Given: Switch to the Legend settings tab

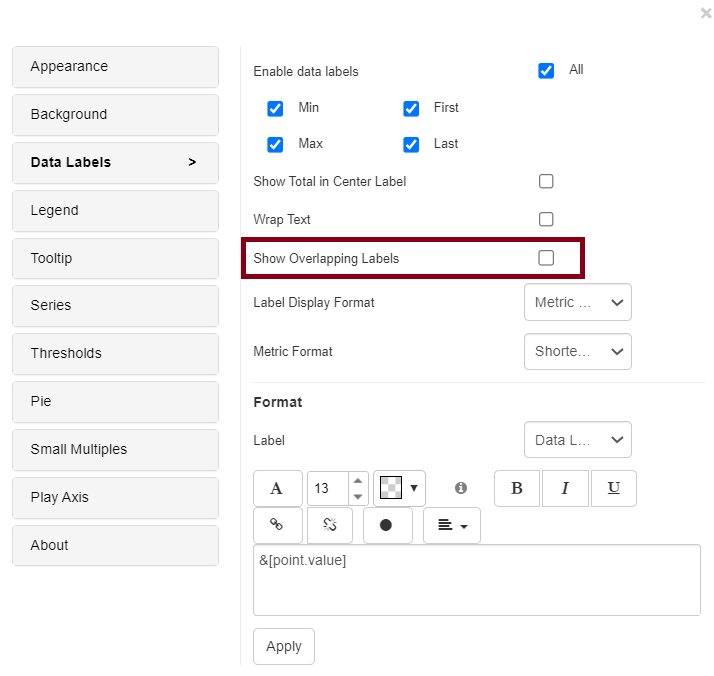Looking at the screenshot, I should [115, 210].
